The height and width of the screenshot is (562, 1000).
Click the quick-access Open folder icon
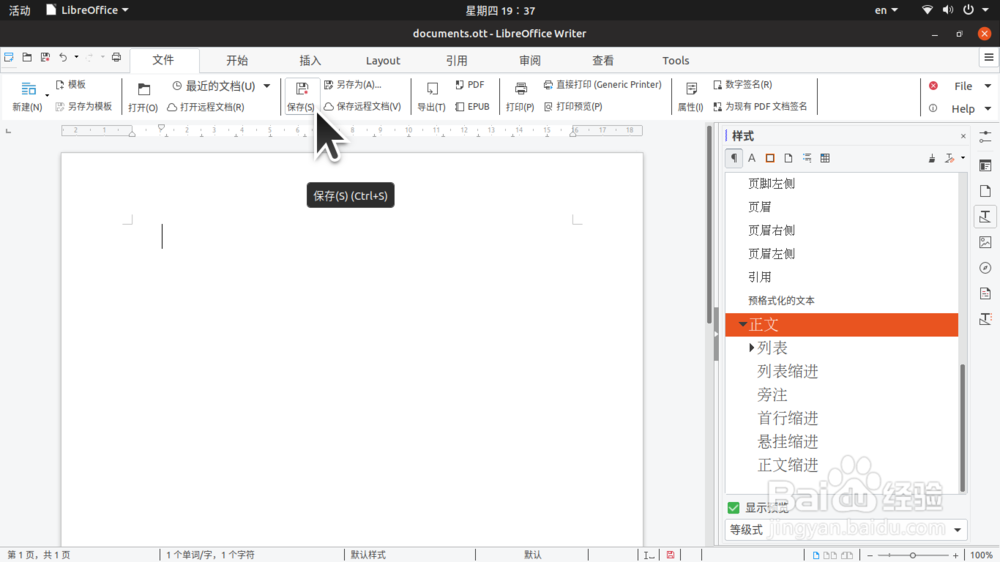pyautogui.click(x=27, y=57)
